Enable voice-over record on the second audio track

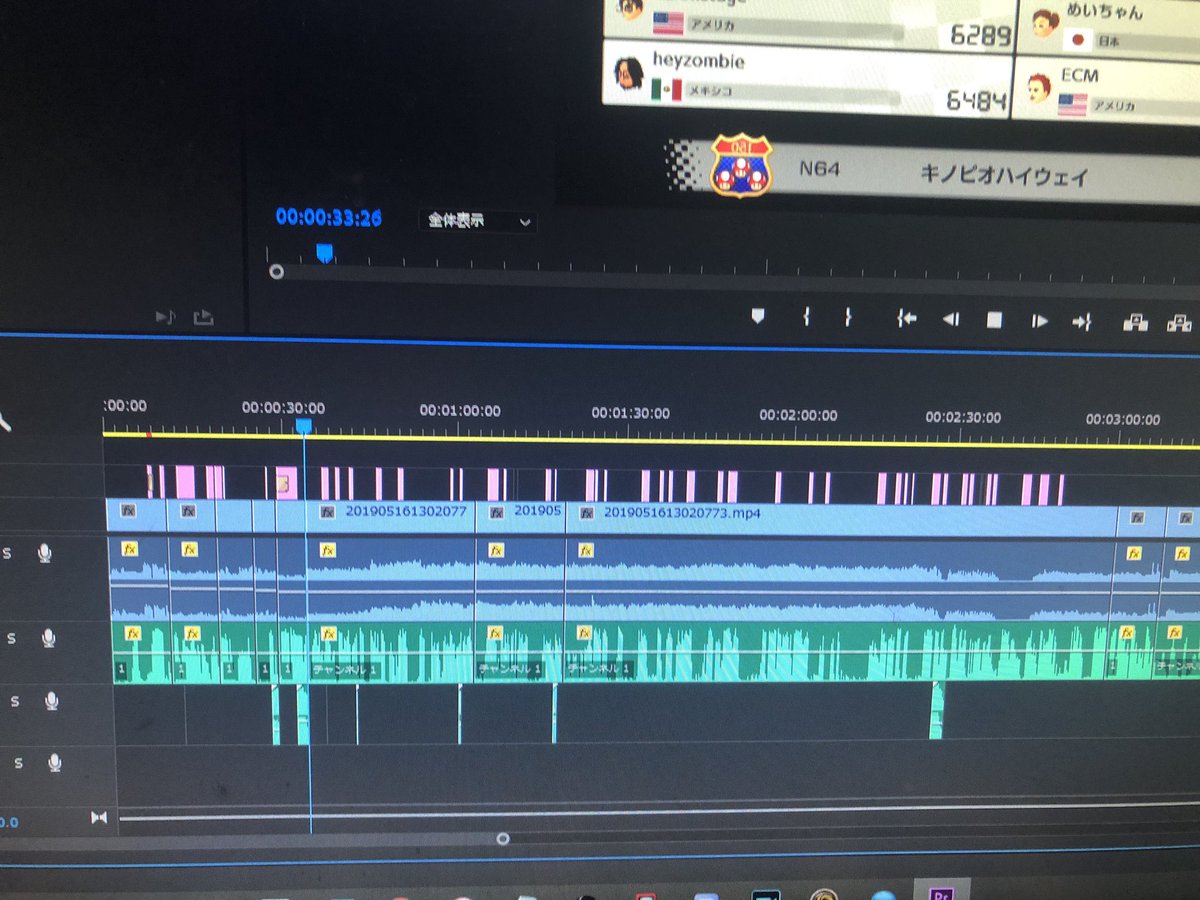click(x=47, y=638)
